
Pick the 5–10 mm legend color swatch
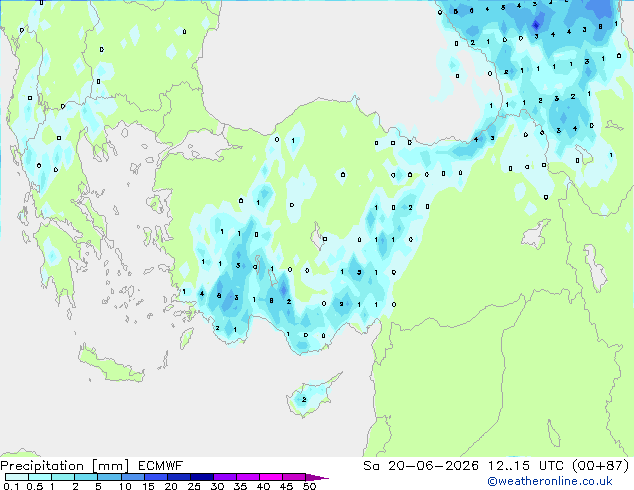[109, 477]
